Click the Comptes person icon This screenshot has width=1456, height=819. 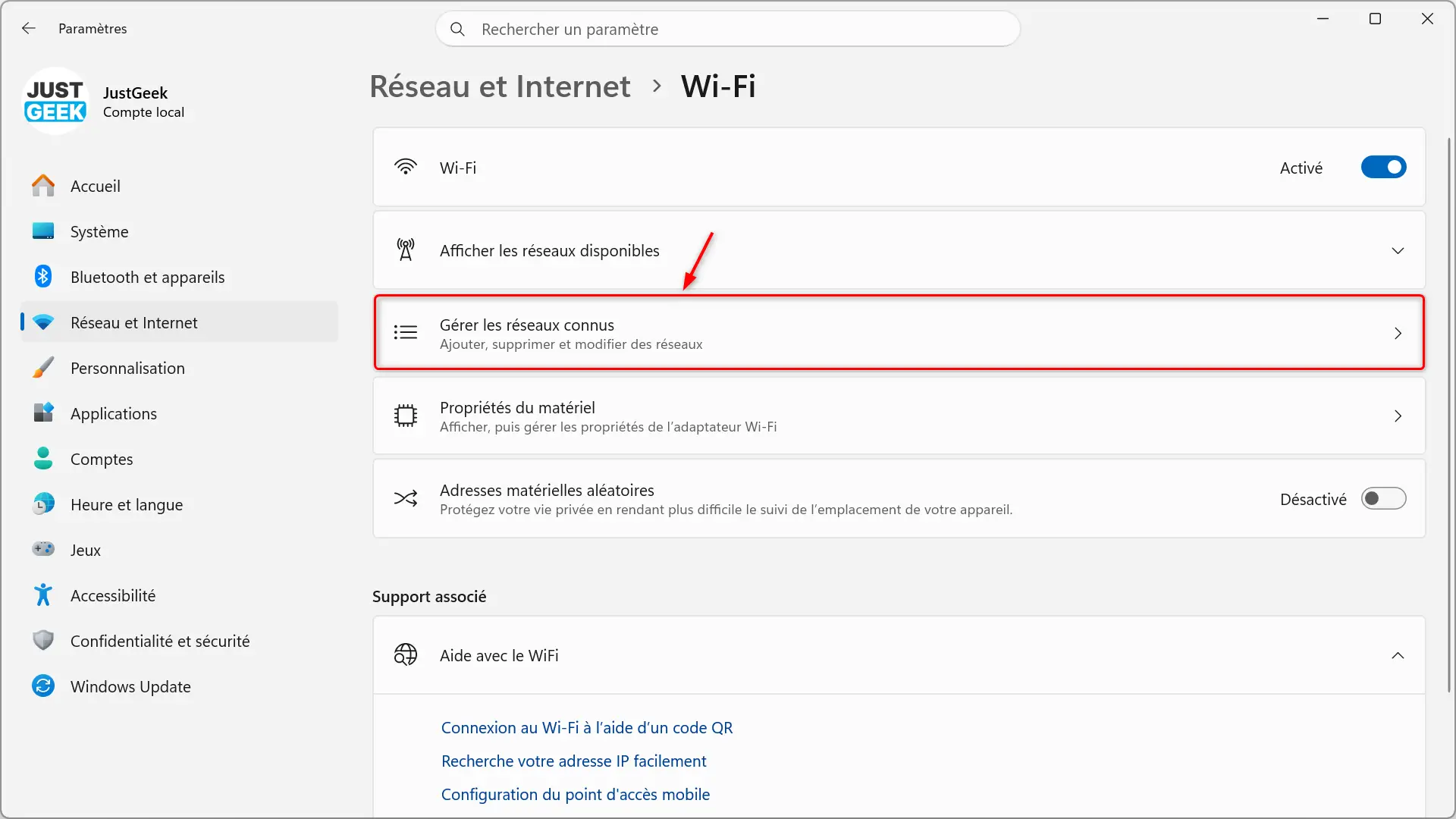point(43,459)
